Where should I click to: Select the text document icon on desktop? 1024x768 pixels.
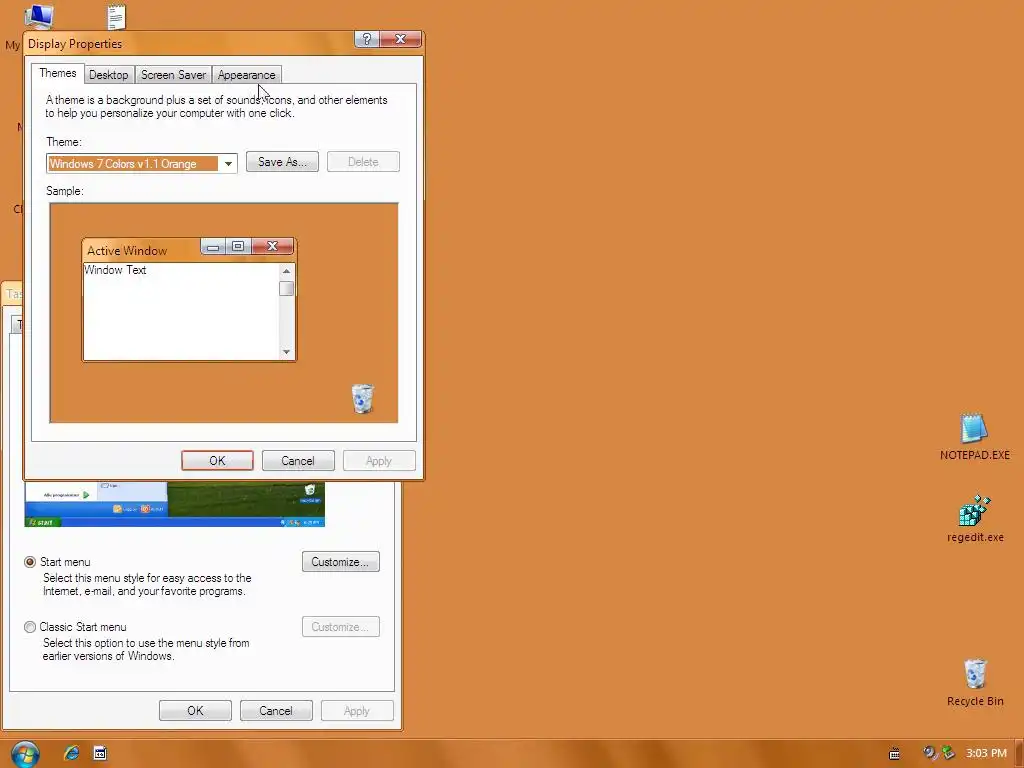(116, 16)
